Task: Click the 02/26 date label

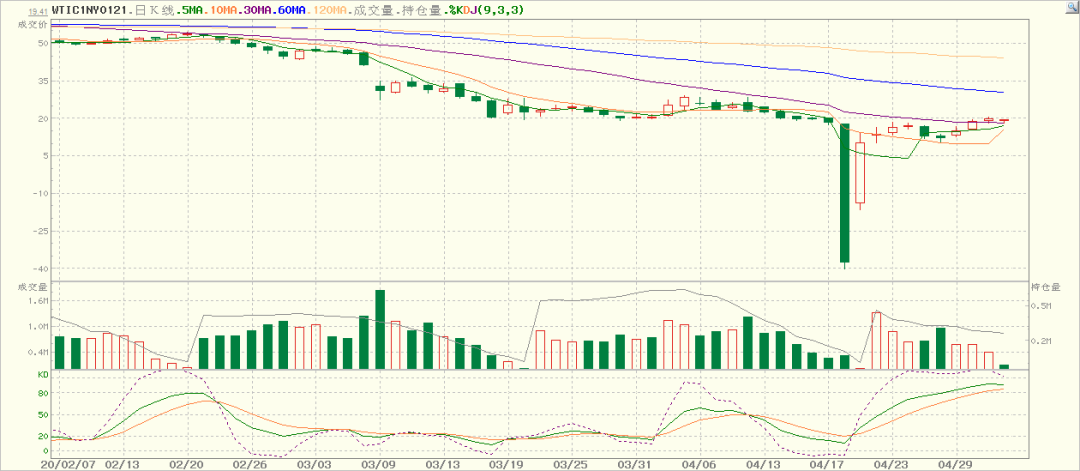Action: pyautogui.click(x=251, y=465)
